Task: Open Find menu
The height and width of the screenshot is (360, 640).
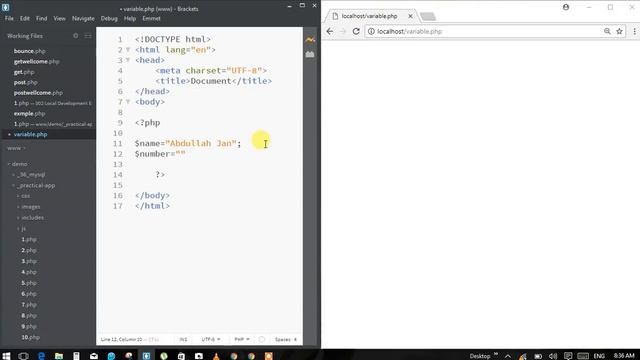Action: click(x=42, y=18)
